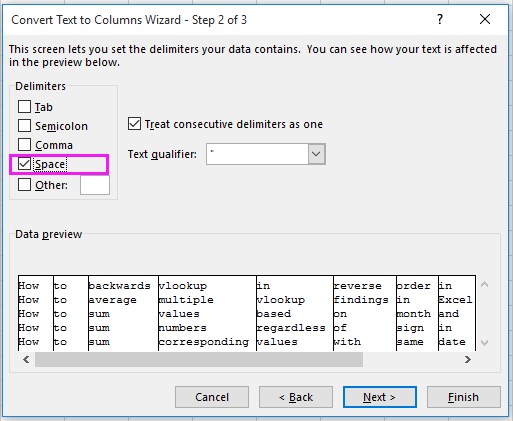Click the preview scroll left arrow
Screen dimensions: 513x421
(x=26, y=359)
